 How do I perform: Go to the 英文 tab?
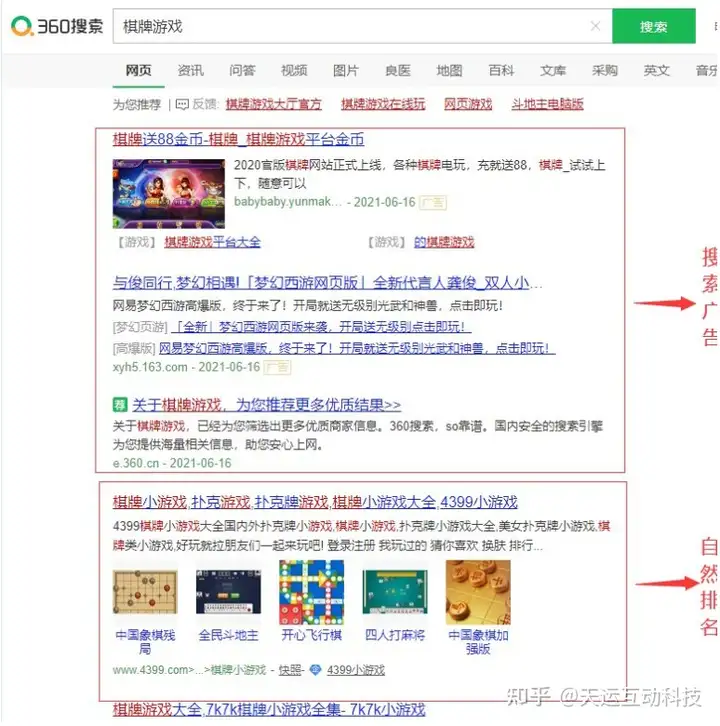click(657, 70)
